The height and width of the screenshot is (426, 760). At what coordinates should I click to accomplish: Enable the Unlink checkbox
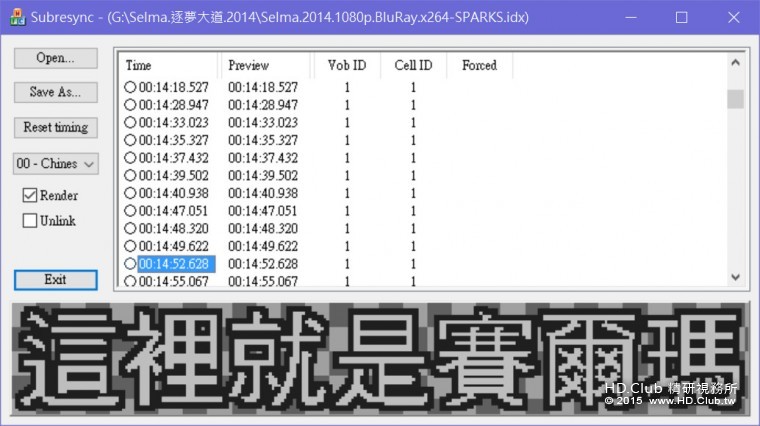click(x=30, y=221)
